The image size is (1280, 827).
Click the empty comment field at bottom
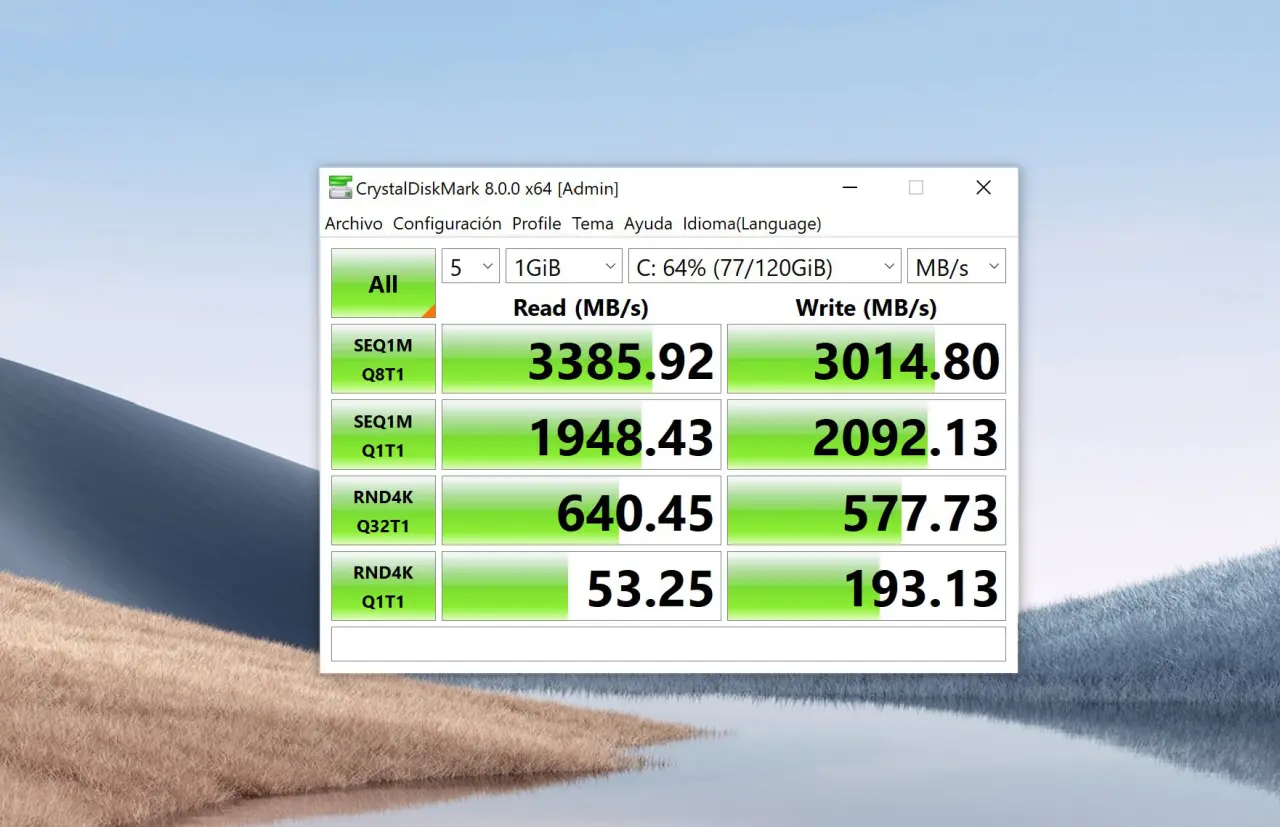[x=668, y=644]
